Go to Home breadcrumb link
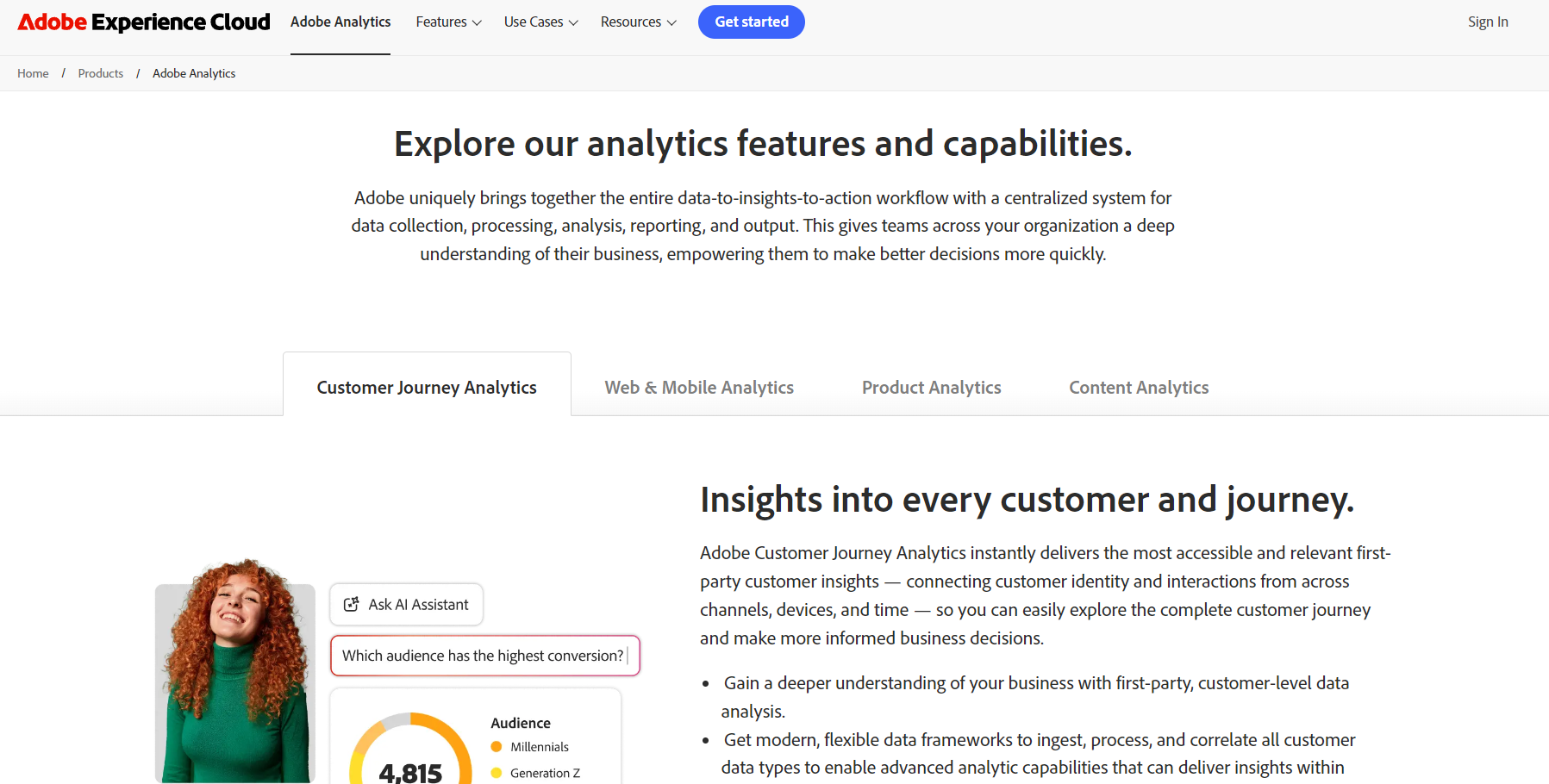 [33, 73]
